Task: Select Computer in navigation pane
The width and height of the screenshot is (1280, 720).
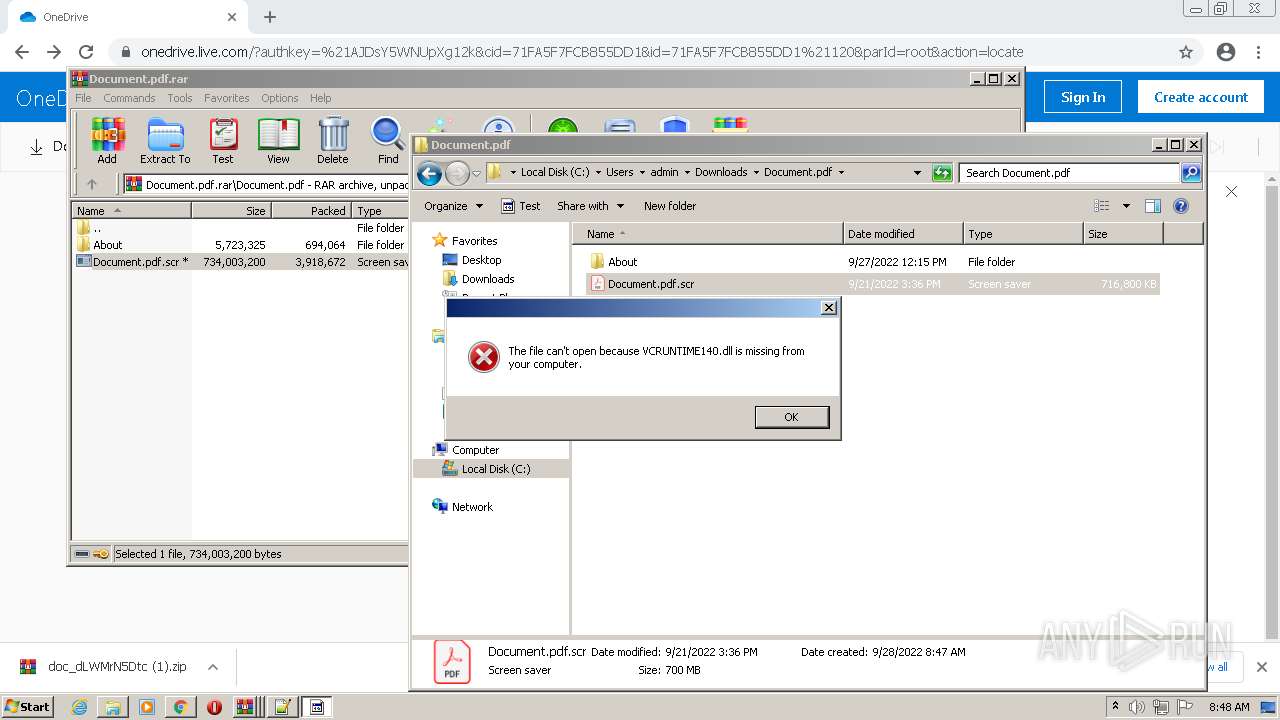Action: coord(466,450)
